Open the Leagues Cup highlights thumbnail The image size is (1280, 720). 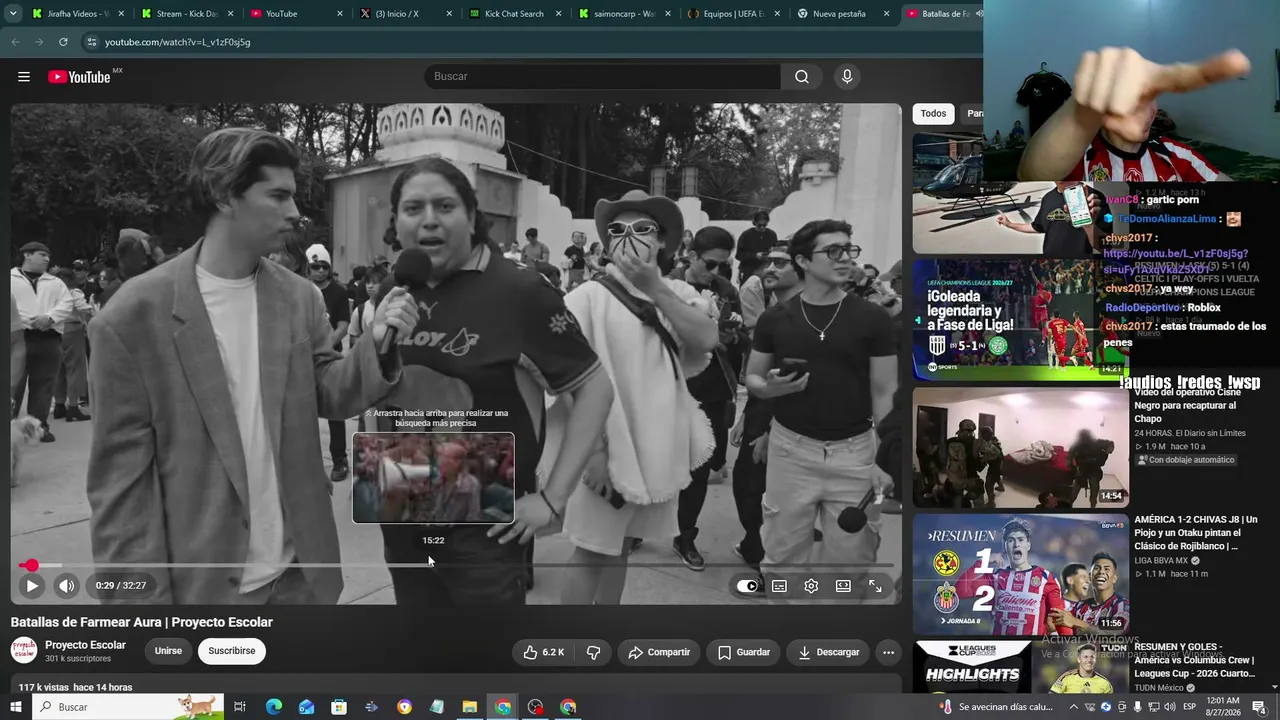coord(1020,667)
